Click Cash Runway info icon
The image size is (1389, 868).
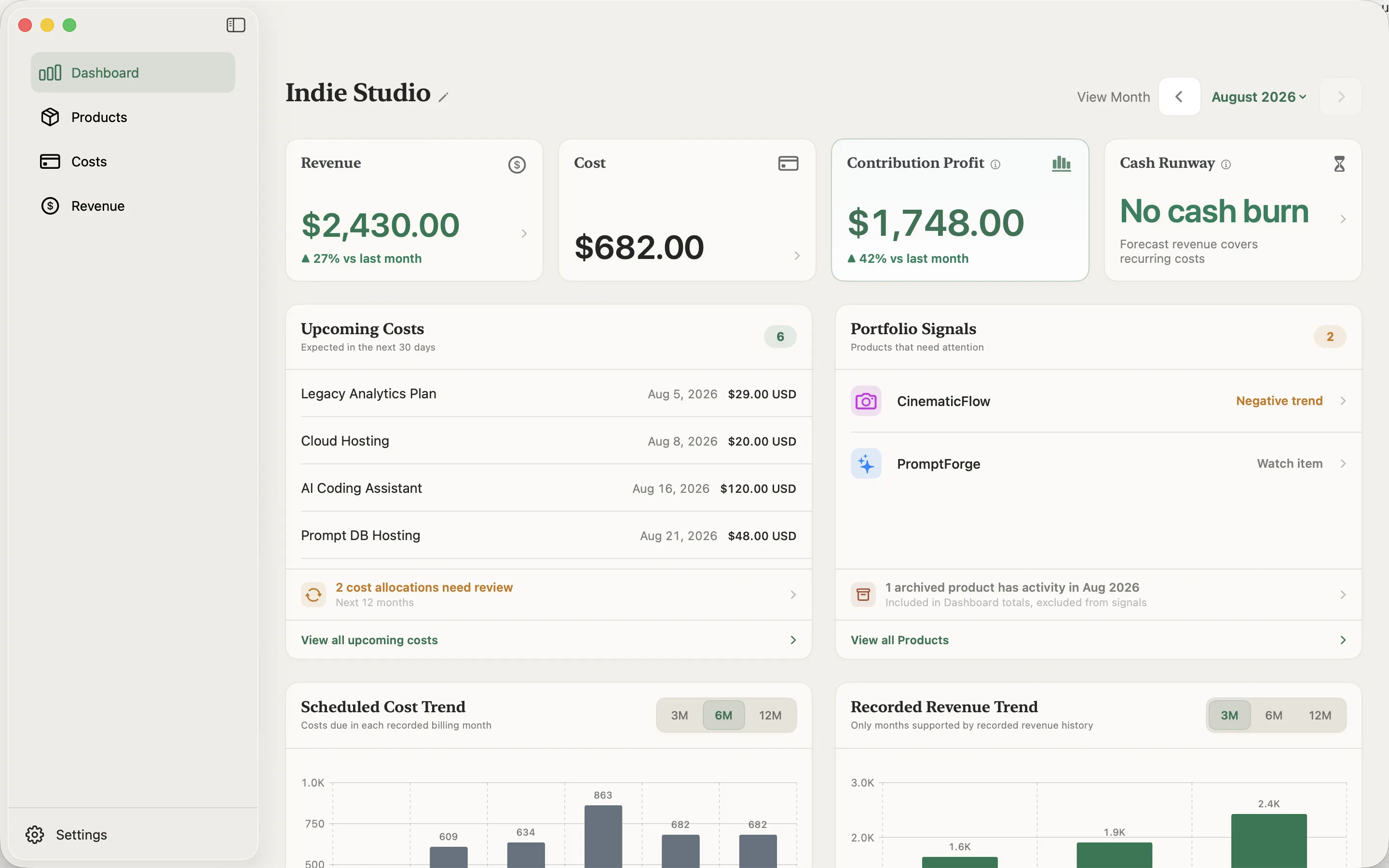(1226, 165)
